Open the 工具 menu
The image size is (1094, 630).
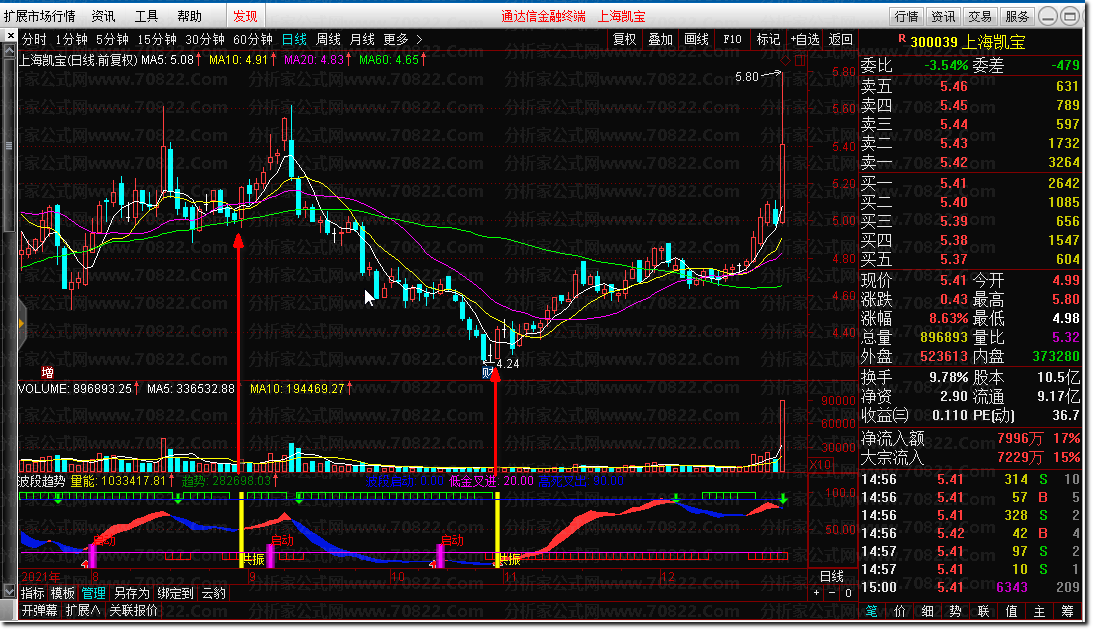(x=147, y=15)
